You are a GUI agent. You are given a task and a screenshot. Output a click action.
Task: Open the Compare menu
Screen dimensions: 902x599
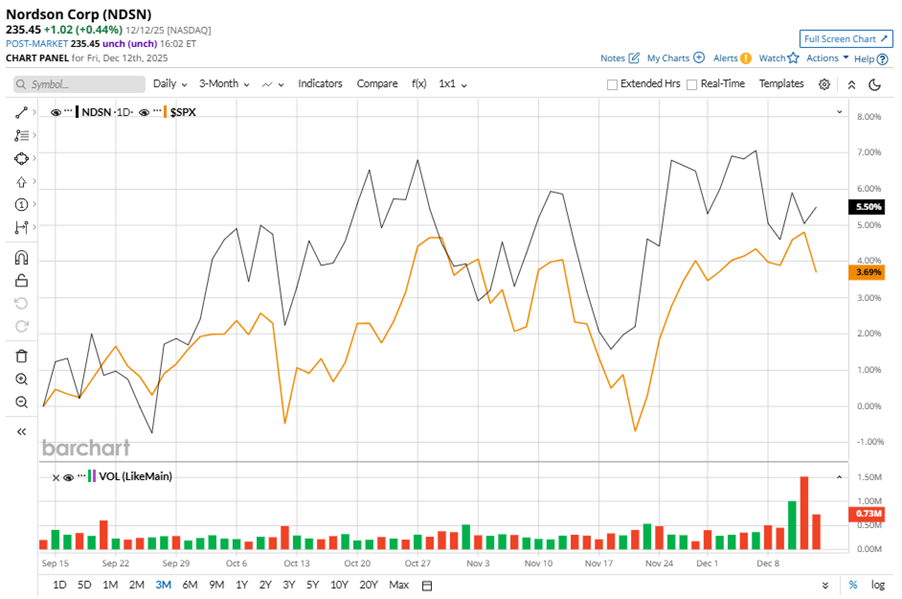(x=377, y=84)
